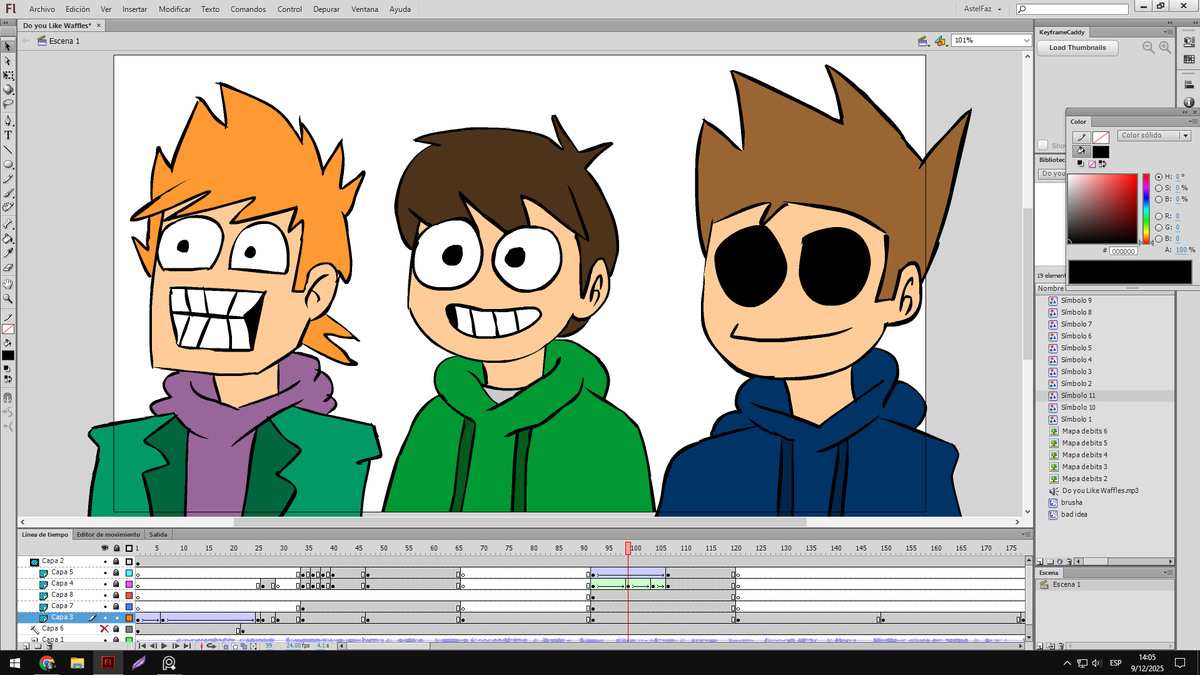The width and height of the screenshot is (1200, 675).
Task: Select the Text tool
Action: 9,135
